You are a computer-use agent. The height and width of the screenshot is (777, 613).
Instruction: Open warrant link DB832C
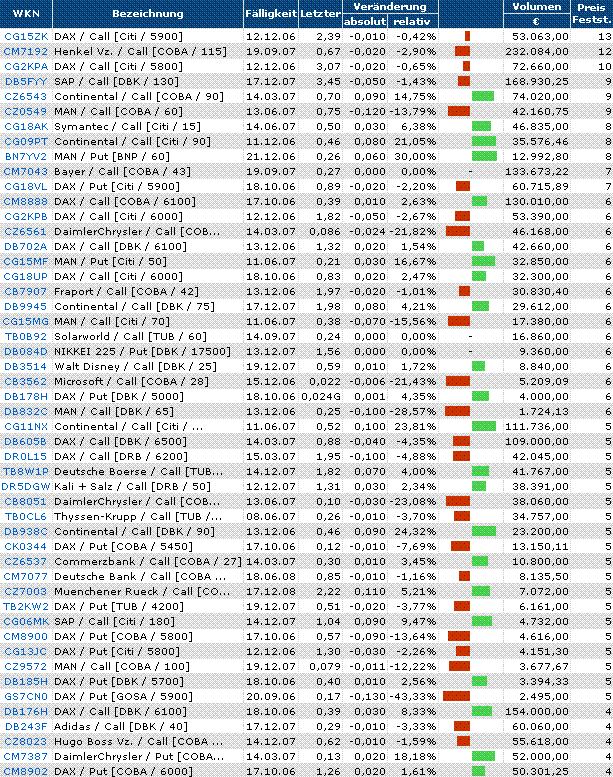(26, 411)
